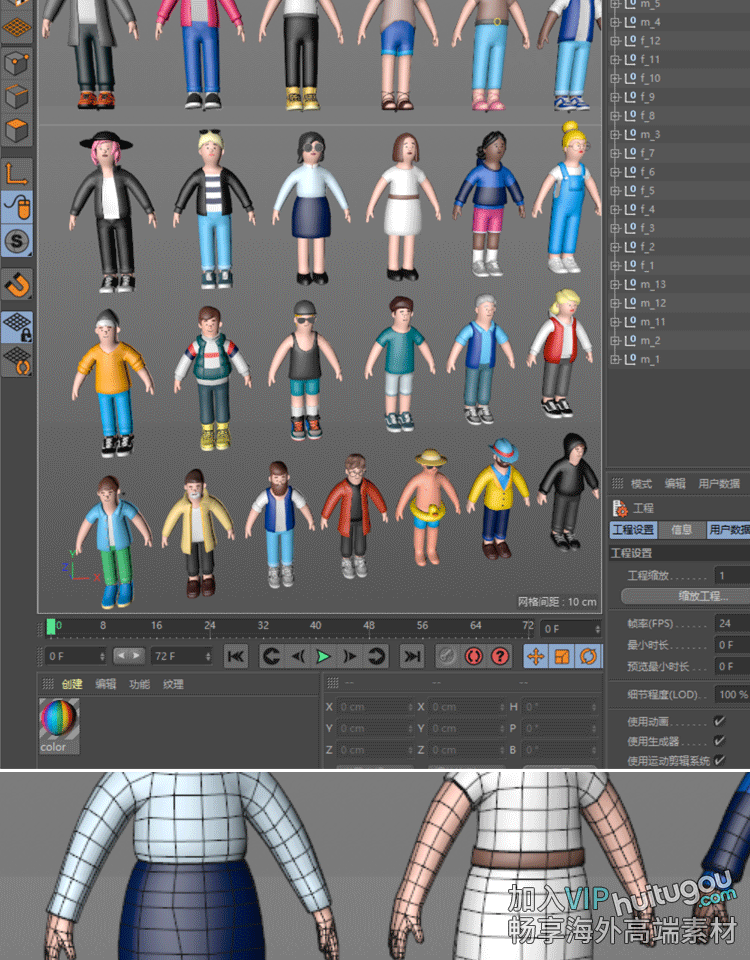Open the 创建 menu in material manager
This screenshot has height=960, width=750.
click(72, 684)
